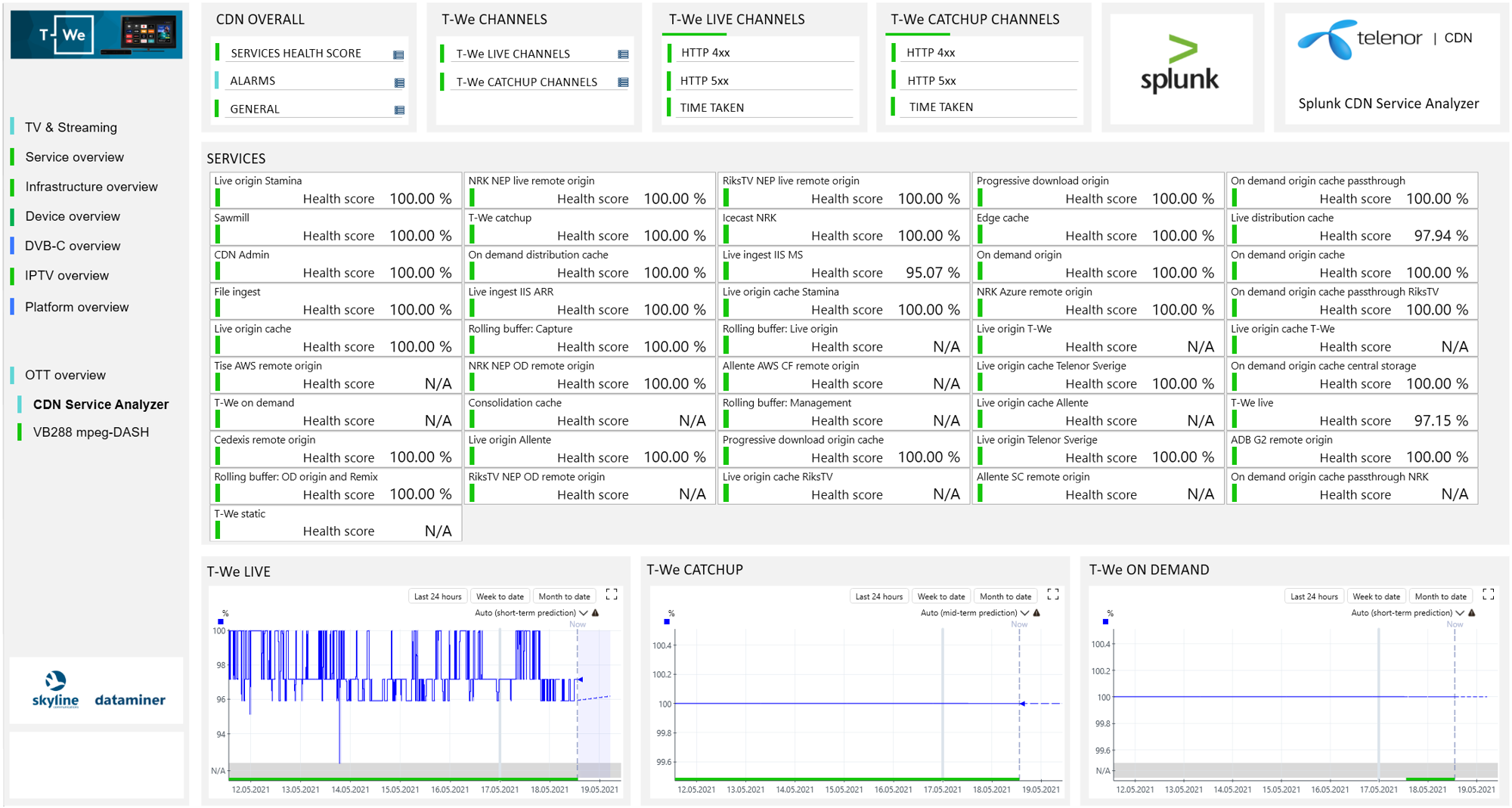
Task: Click the T-We banner image
Action: pyautogui.click(x=96, y=34)
